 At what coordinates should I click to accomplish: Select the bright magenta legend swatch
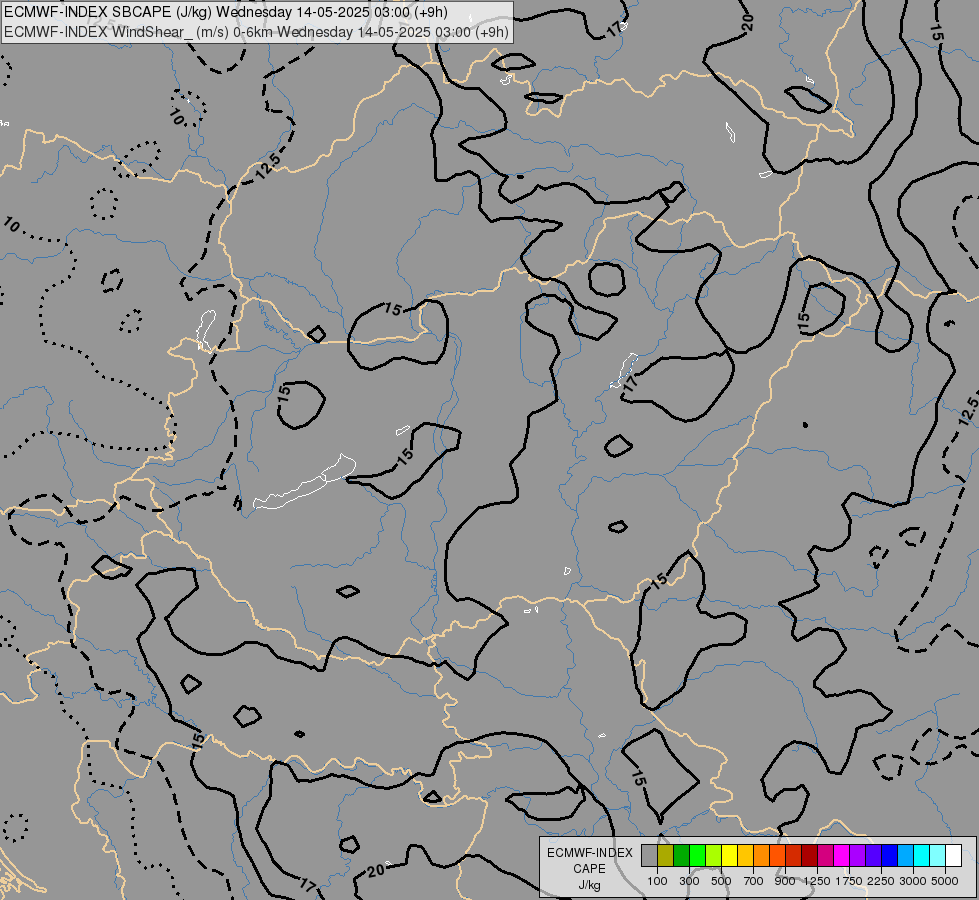(x=842, y=855)
